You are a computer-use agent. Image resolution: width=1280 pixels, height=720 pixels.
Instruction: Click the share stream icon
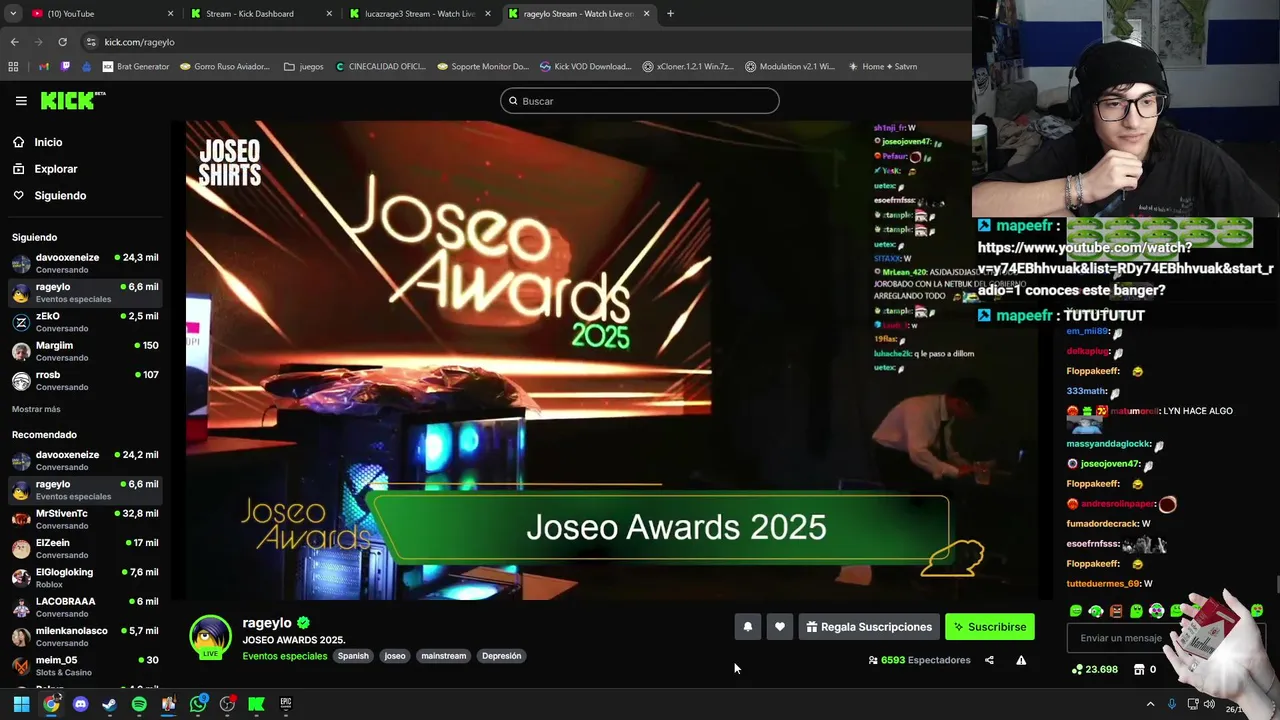coord(989,660)
